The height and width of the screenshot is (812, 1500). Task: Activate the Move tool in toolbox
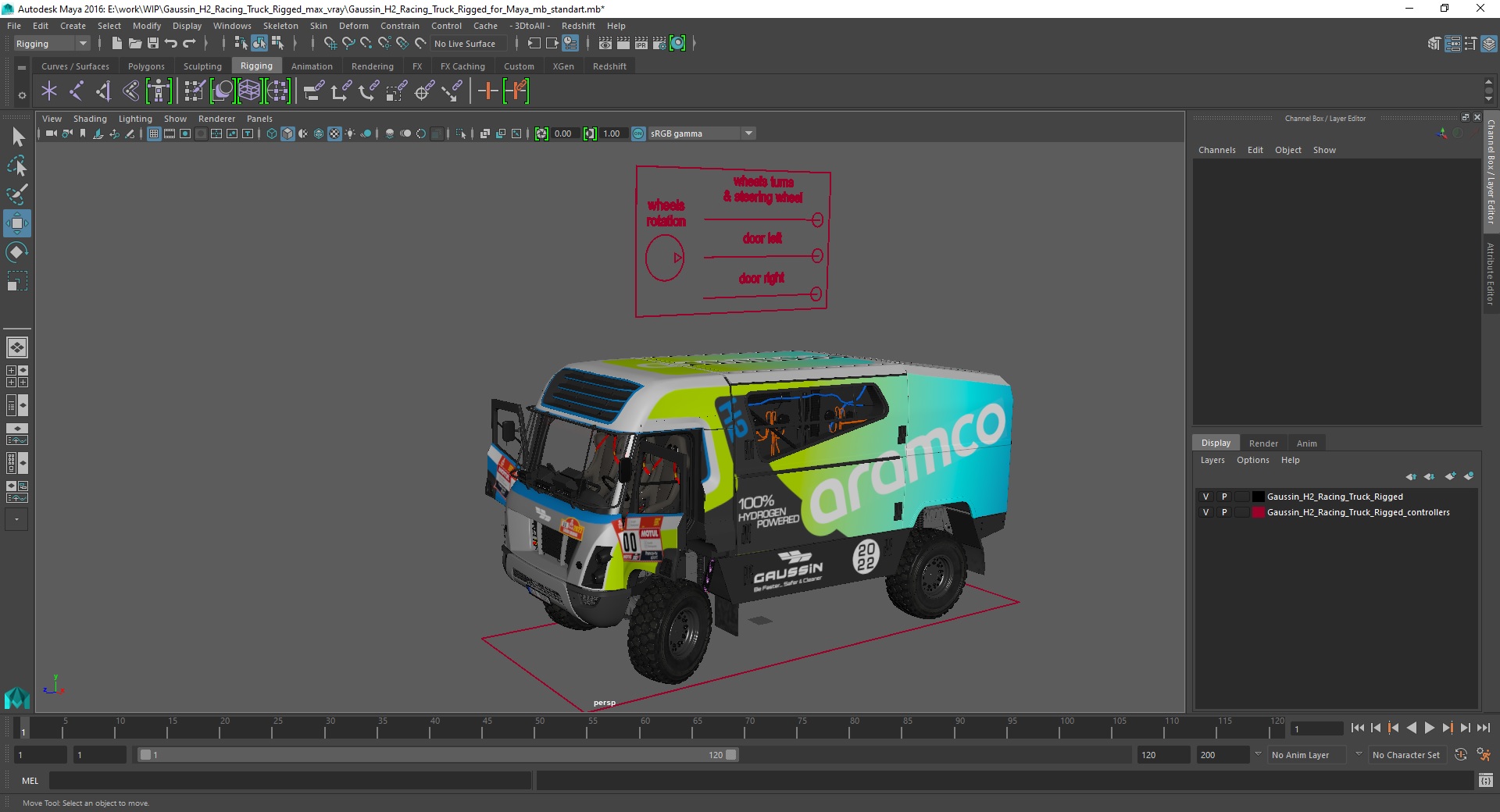tap(17, 223)
